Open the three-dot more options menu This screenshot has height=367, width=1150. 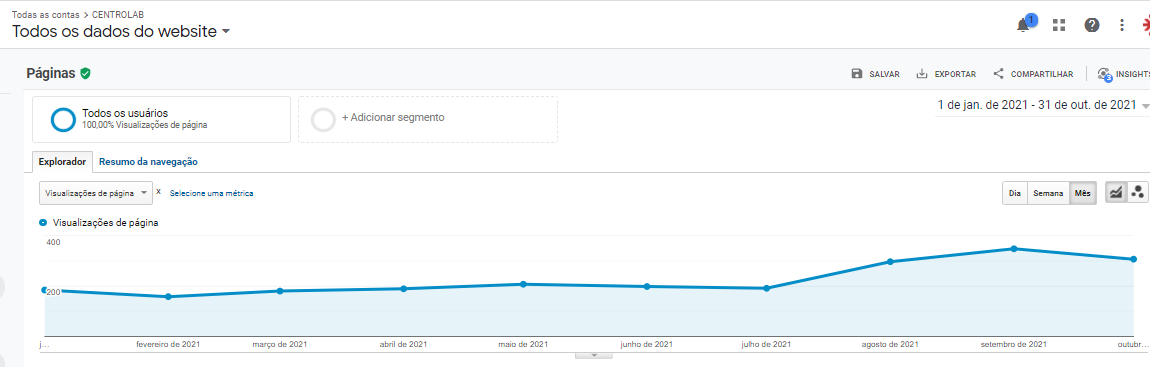click(x=1121, y=26)
